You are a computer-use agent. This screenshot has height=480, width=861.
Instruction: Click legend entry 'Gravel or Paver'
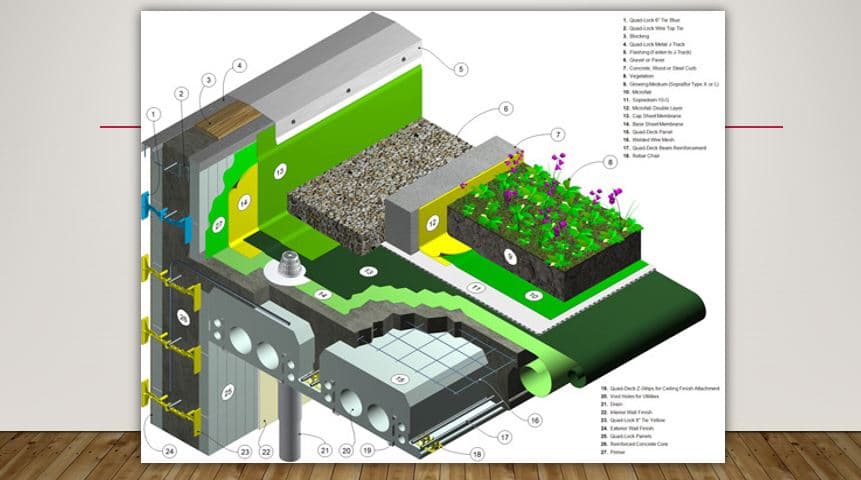point(647,60)
